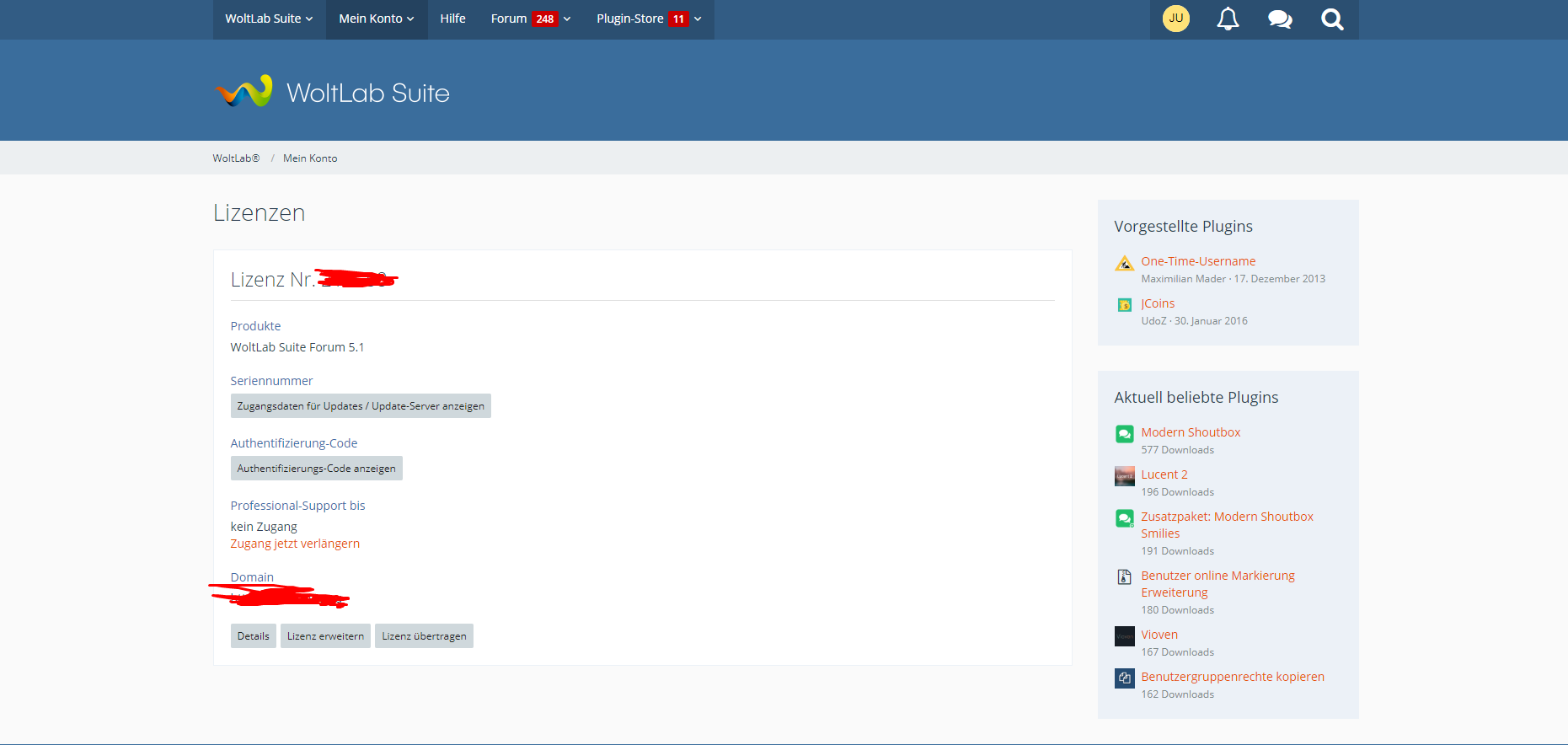
Task: Click the JU user avatar
Action: click(x=1175, y=19)
